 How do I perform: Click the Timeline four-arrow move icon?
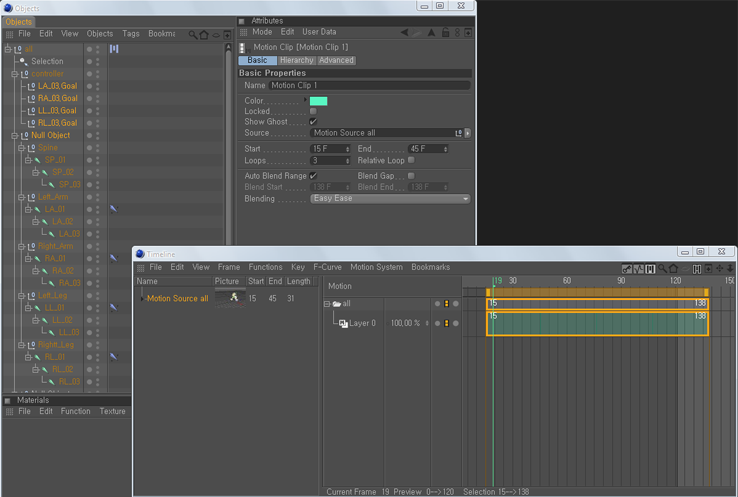[720, 268]
